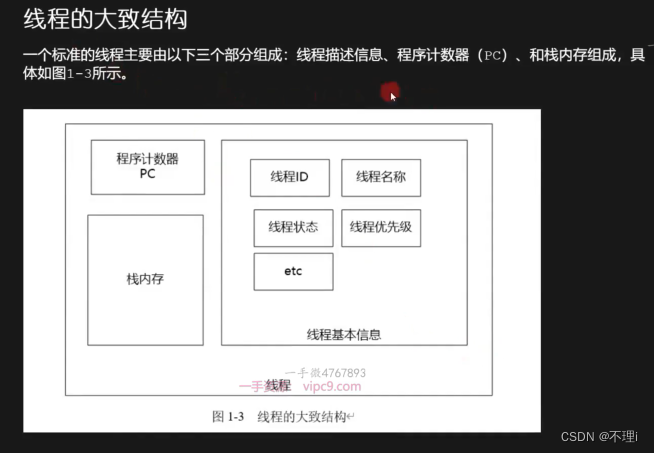Select the 栈内存 box in diagram
654x453 pixels.
(146, 280)
